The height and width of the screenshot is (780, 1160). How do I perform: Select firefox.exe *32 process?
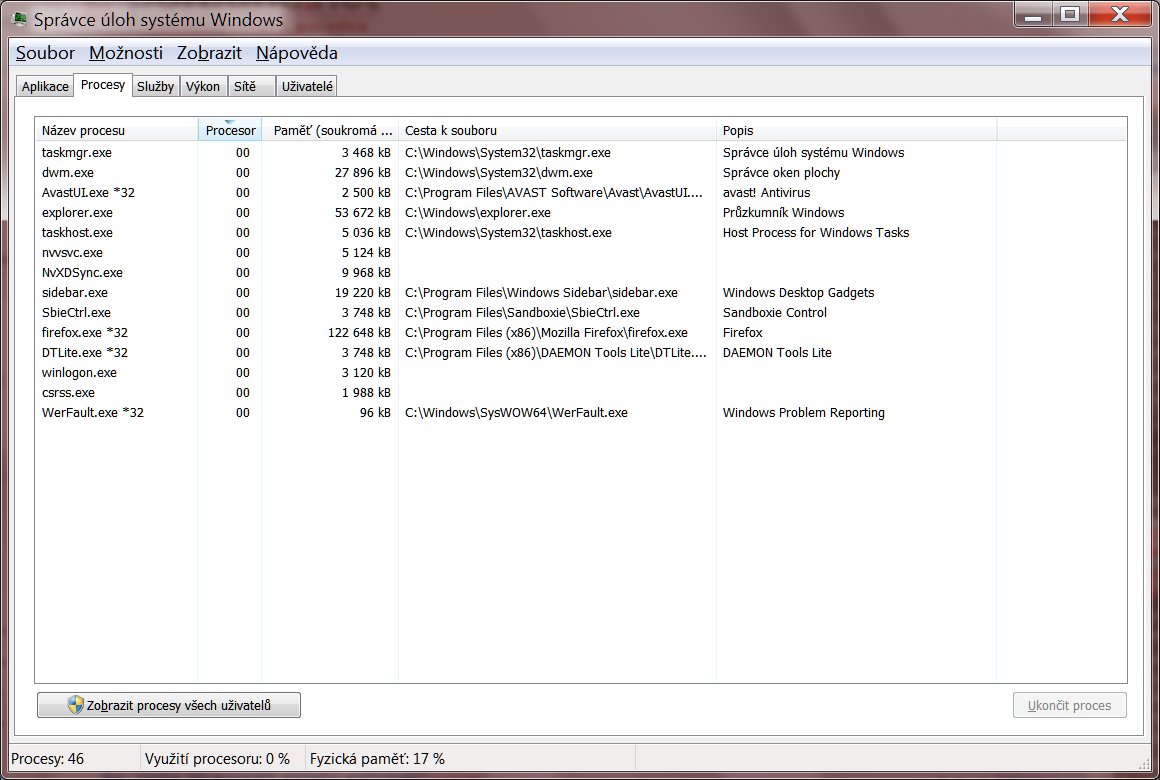[x=581, y=332]
